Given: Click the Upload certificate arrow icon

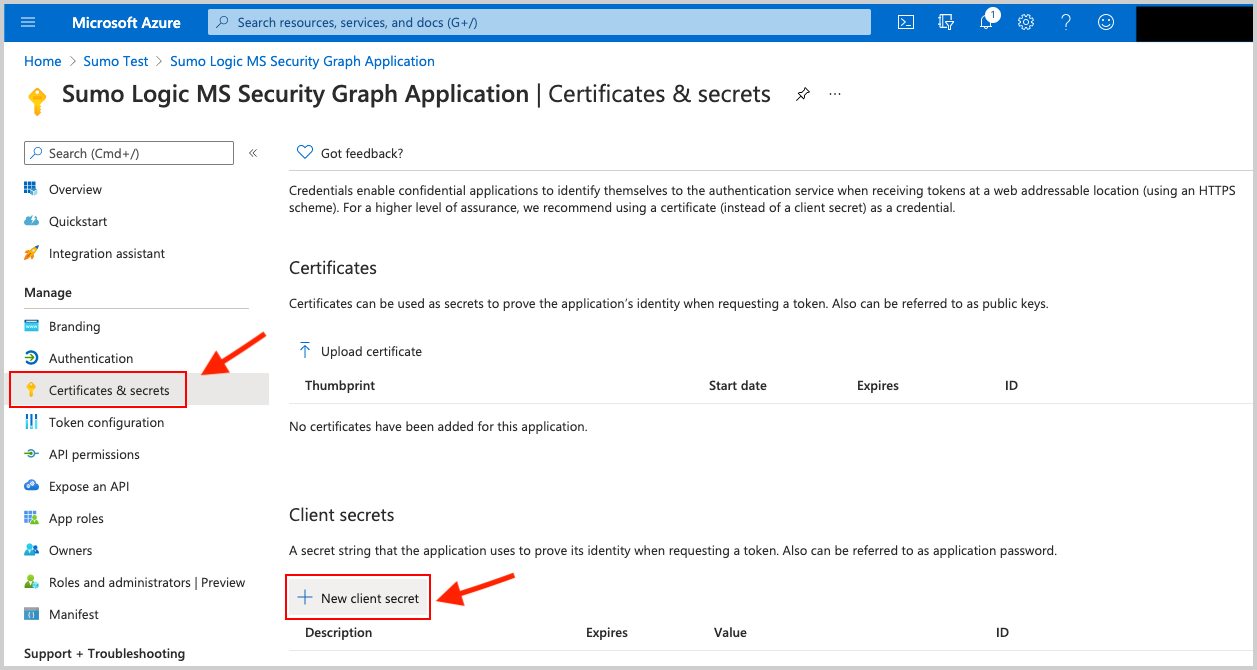Looking at the screenshot, I should 305,350.
